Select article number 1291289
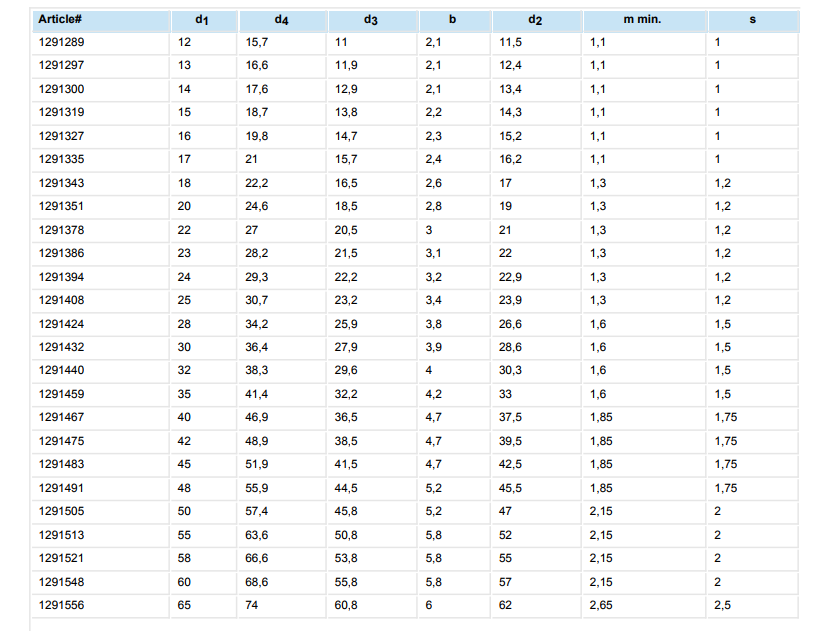Image resolution: width=817 pixels, height=631 pixels. [x=61, y=42]
